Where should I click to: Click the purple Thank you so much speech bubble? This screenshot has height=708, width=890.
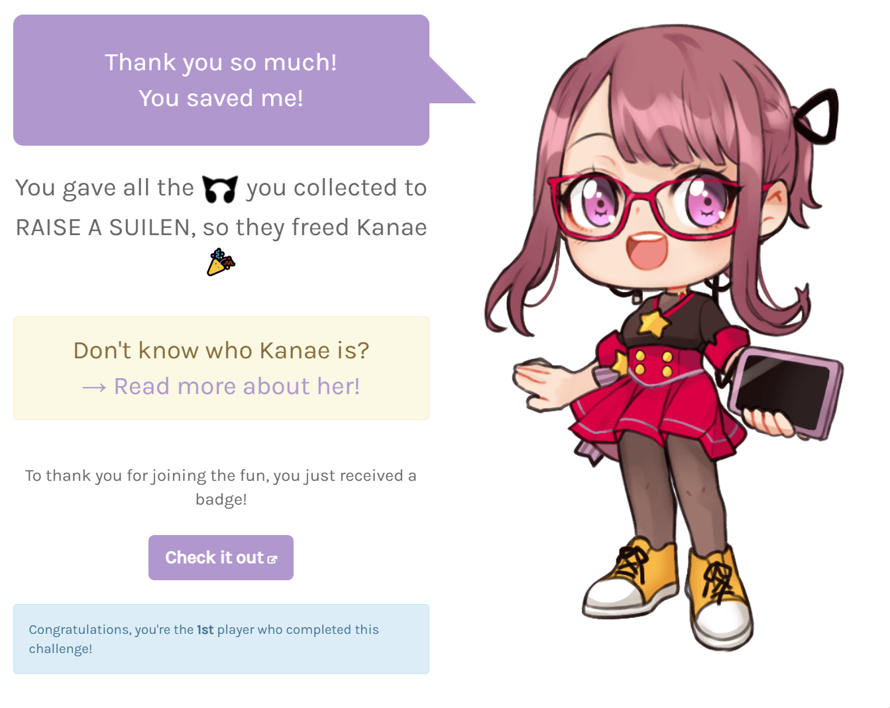(221, 80)
